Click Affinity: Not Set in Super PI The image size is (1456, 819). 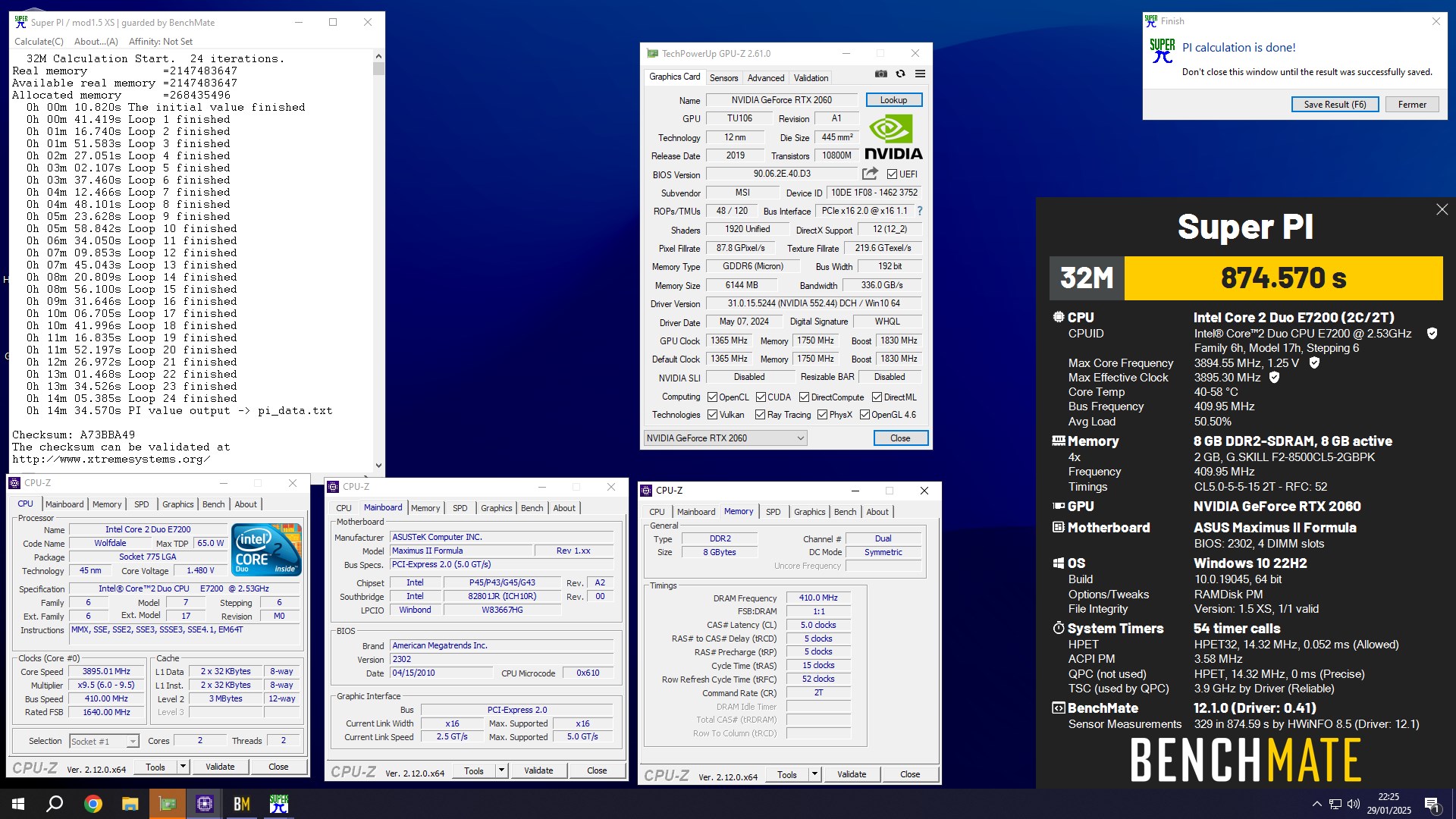161,42
